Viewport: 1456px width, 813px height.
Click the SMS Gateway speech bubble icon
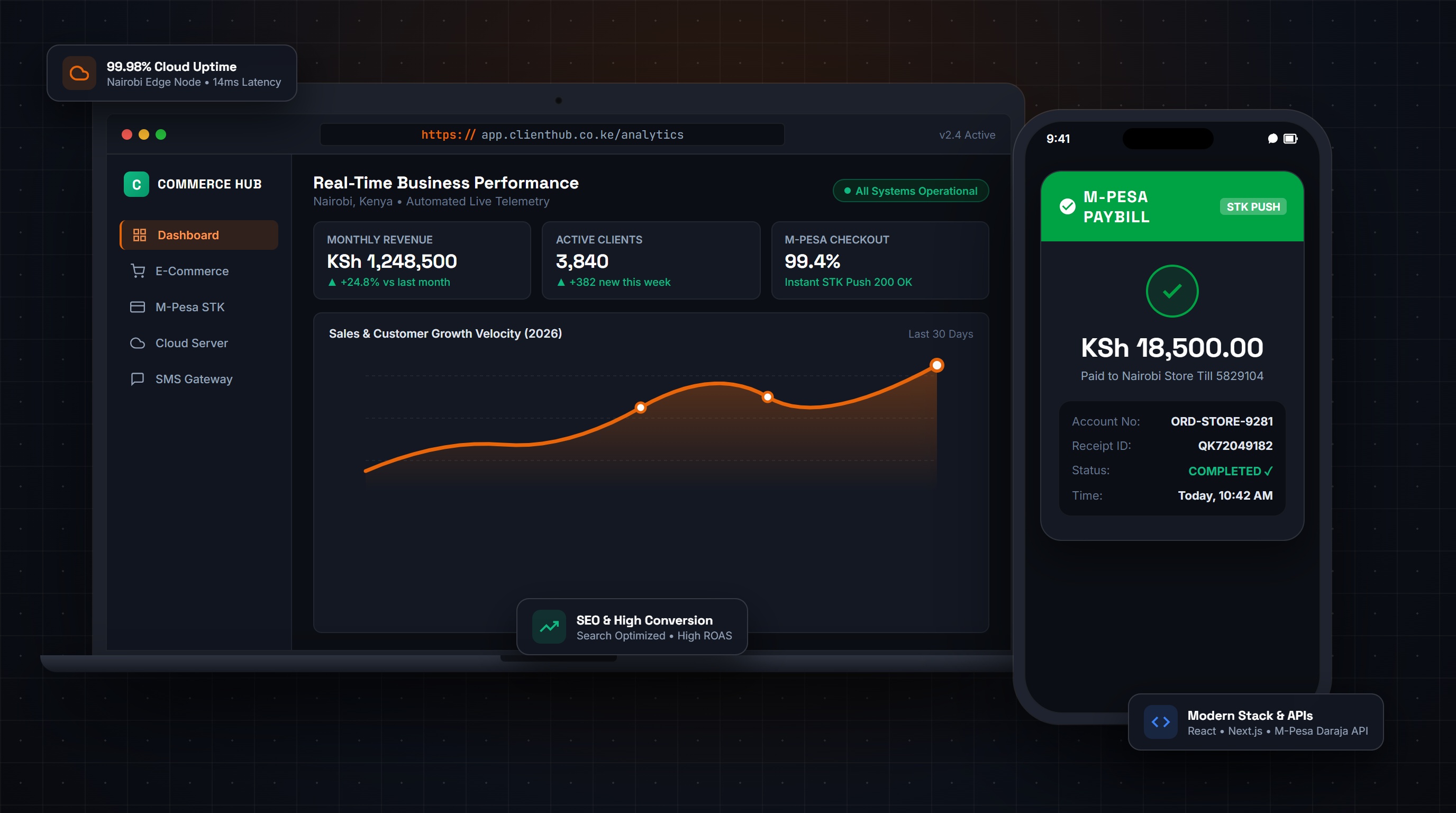[138, 379]
